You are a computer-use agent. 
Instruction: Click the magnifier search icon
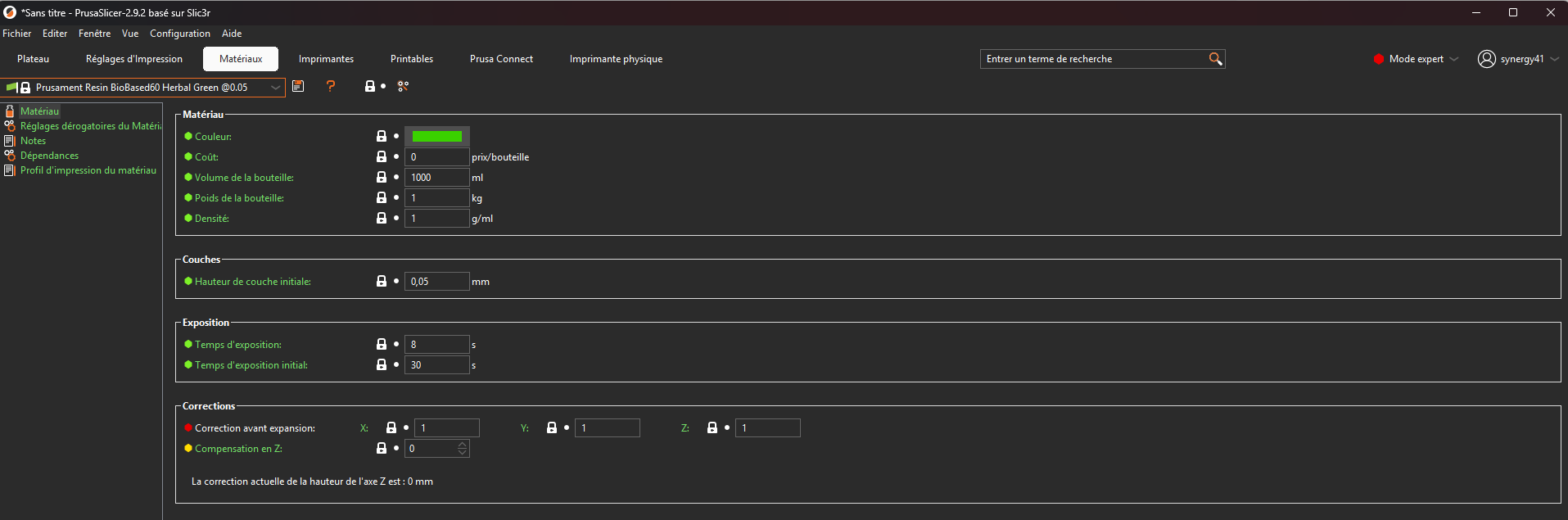1215,59
